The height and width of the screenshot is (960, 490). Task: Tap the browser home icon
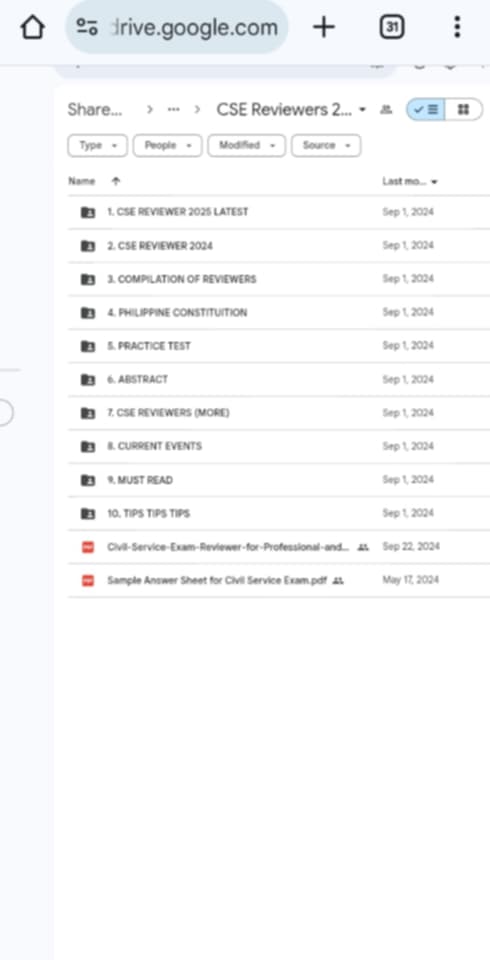[32, 28]
